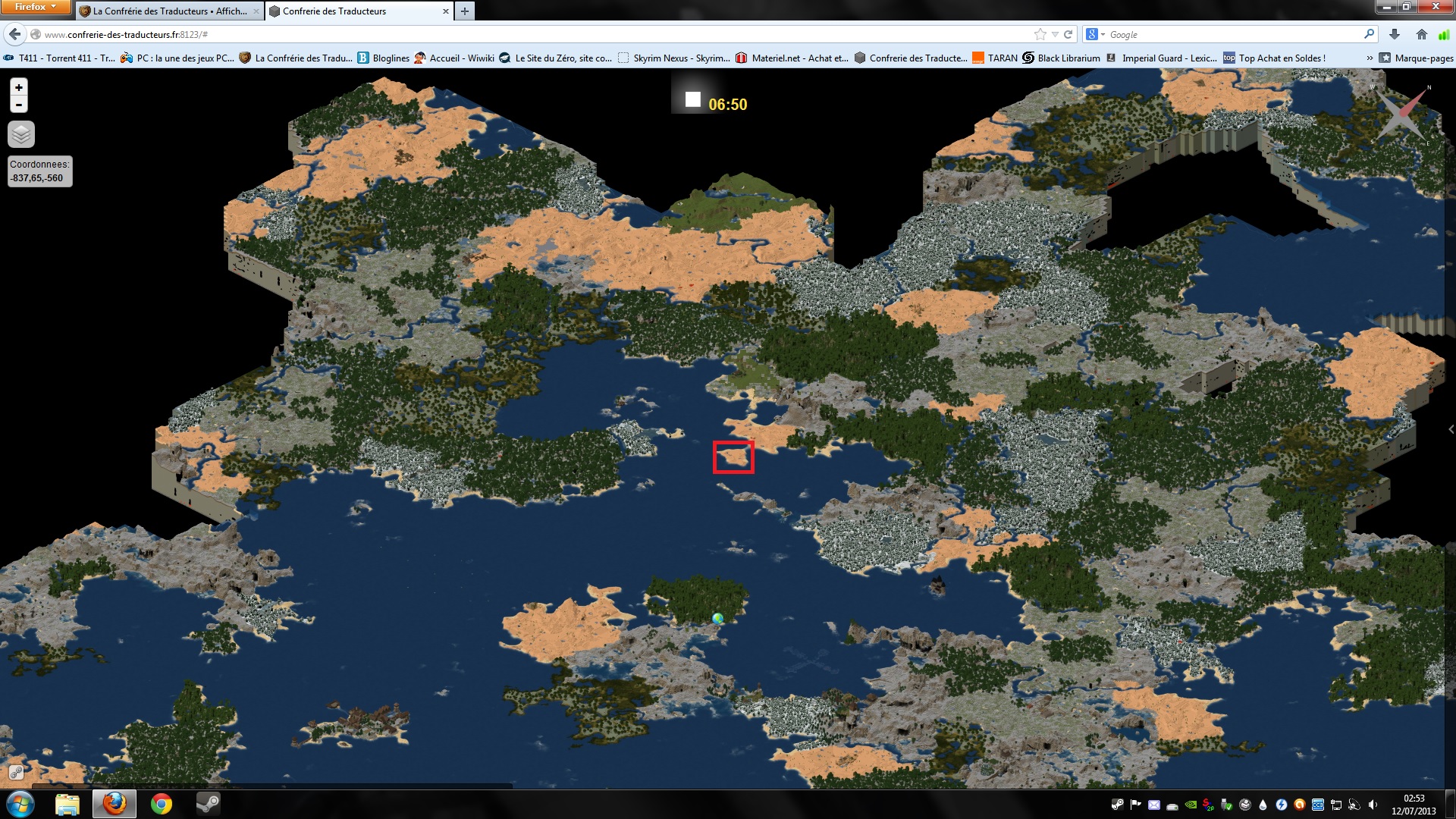Expand the collapsed side panel arrow
1456x819 pixels.
[1451, 429]
